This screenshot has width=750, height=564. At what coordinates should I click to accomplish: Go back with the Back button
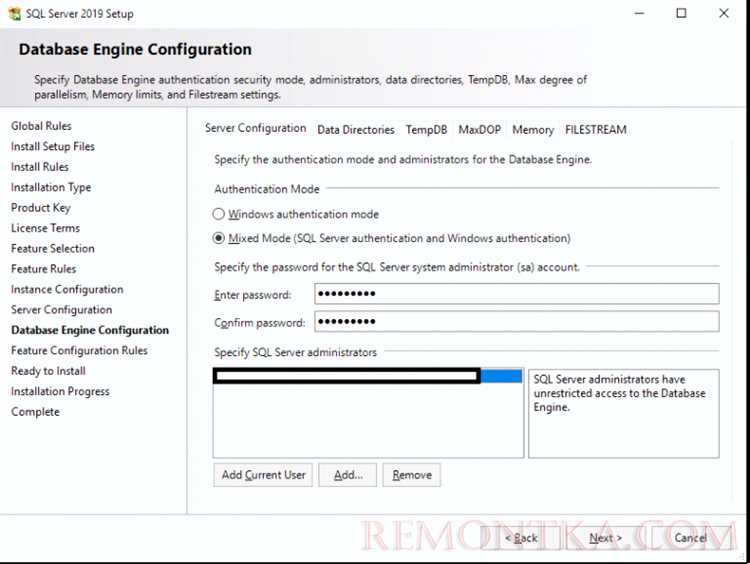521,538
